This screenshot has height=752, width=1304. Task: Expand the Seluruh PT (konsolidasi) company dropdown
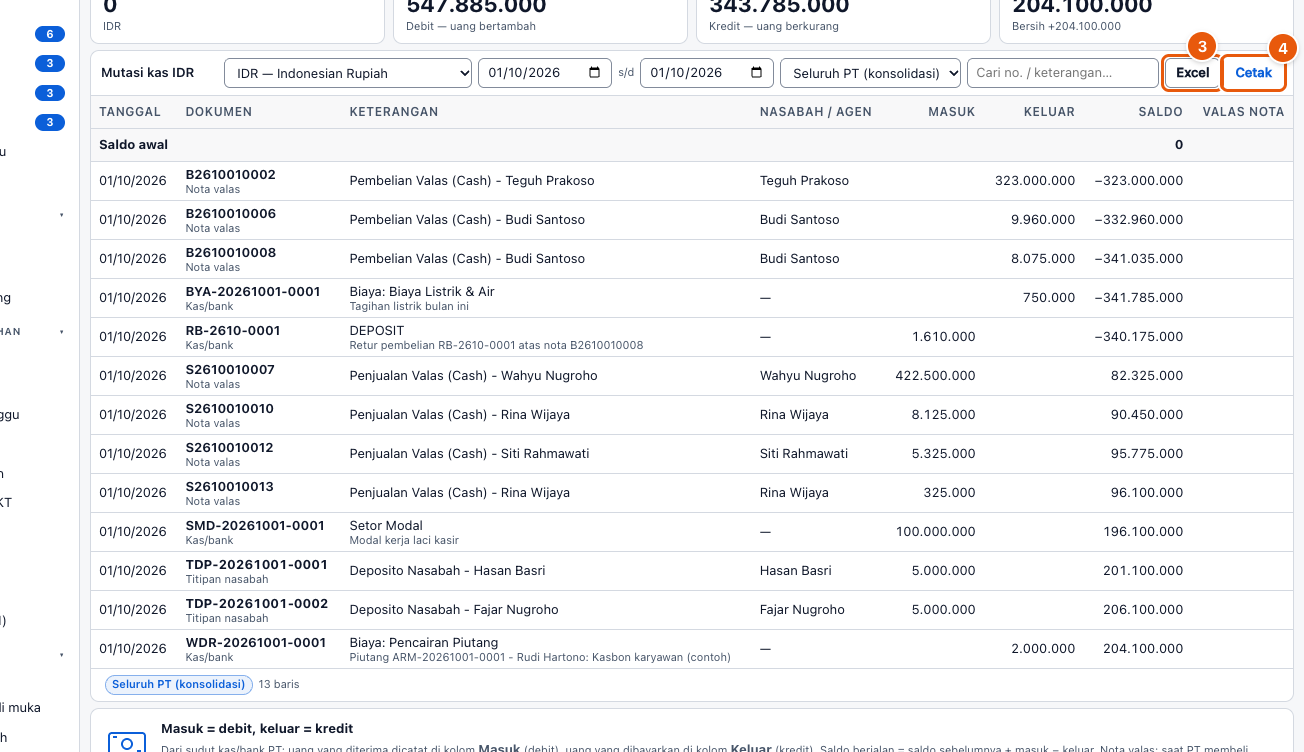click(x=870, y=73)
